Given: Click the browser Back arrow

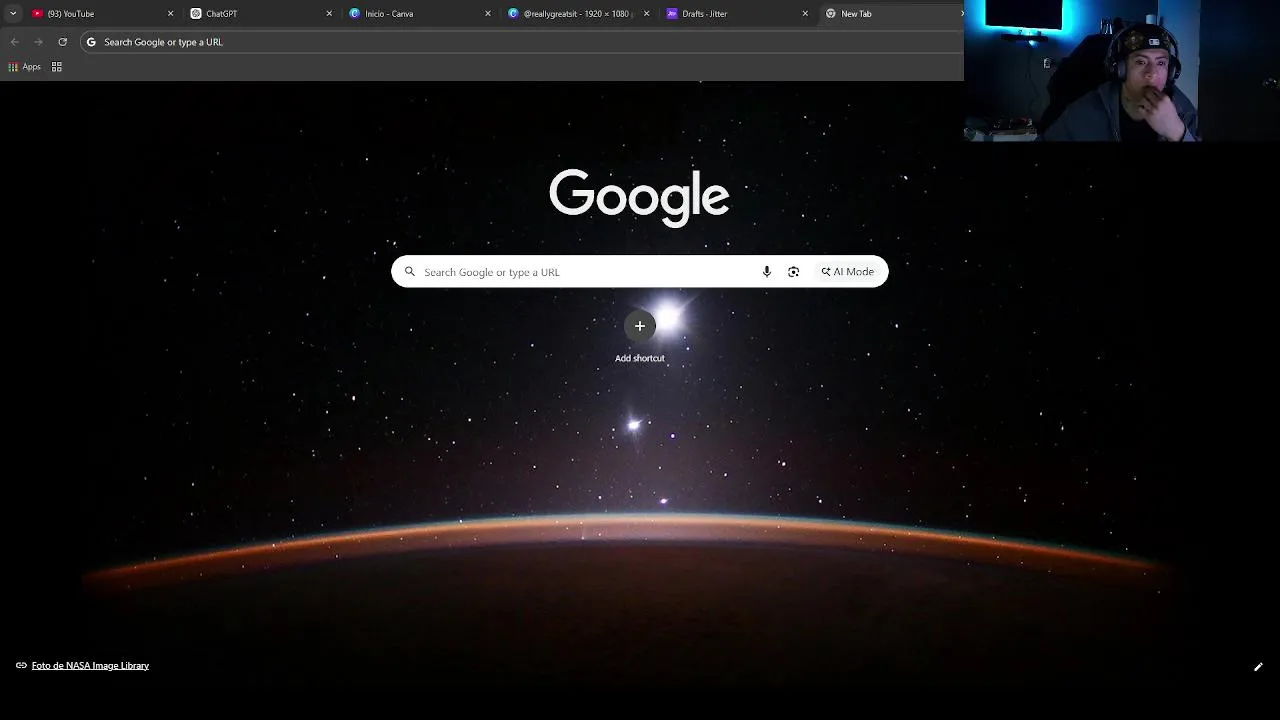Looking at the screenshot, I should coord(14,42).
